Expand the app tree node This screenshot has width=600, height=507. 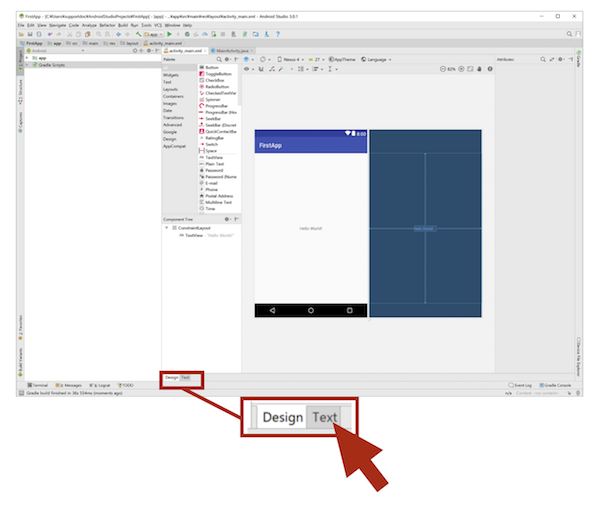[x=27, y=58]
